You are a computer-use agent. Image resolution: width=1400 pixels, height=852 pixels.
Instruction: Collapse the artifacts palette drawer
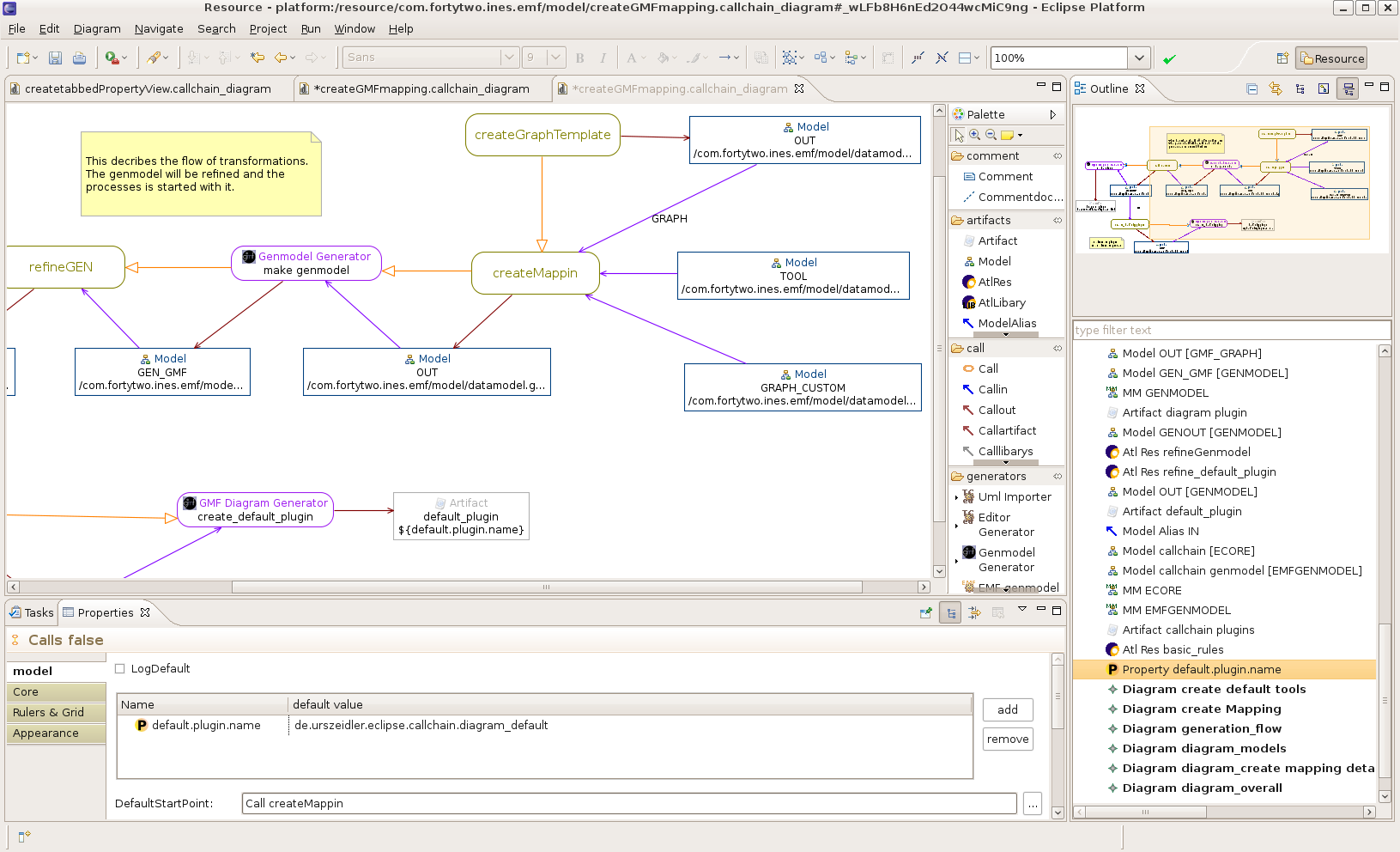pos(1007,220)
